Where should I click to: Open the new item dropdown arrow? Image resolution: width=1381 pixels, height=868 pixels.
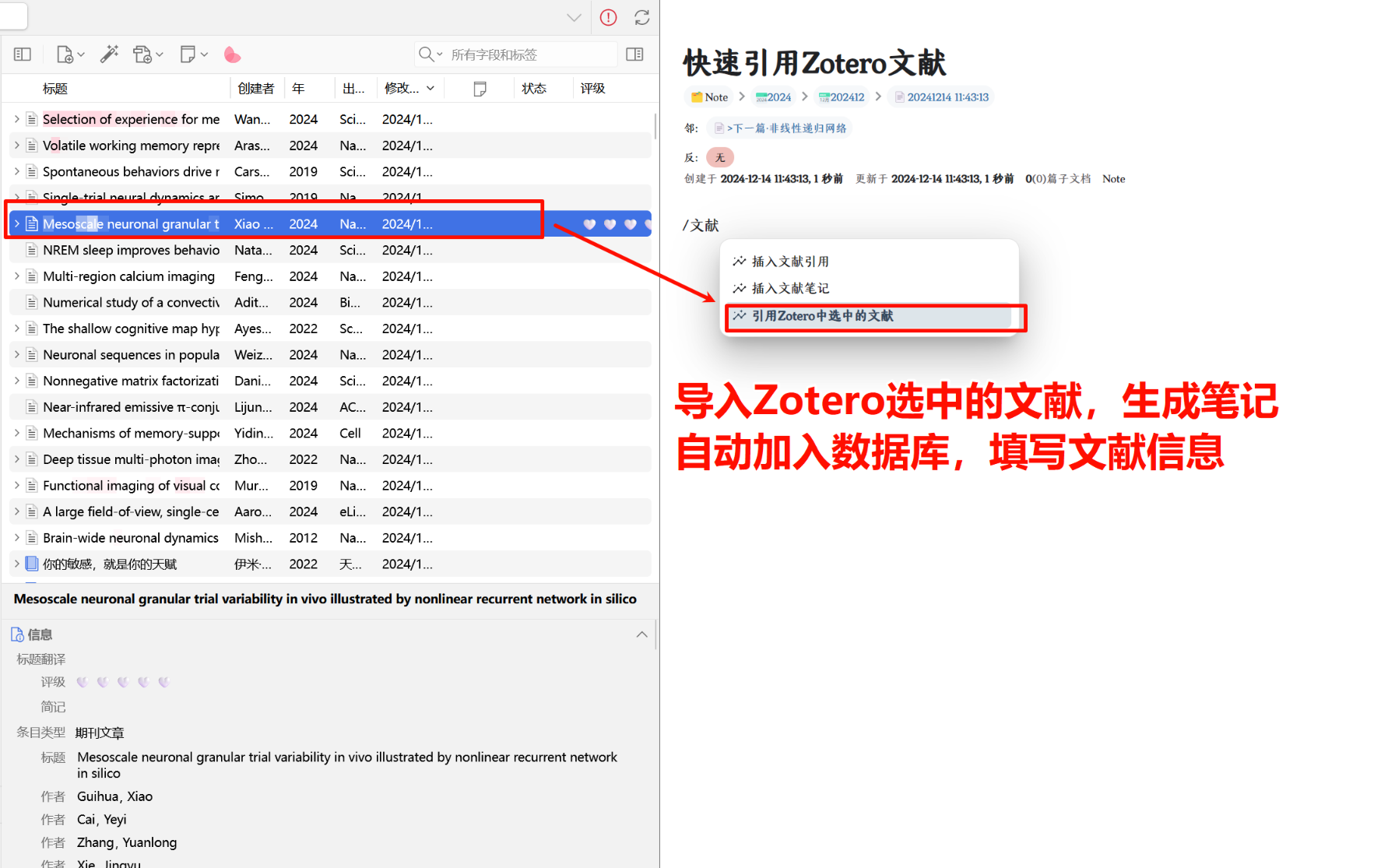(81, 54)
